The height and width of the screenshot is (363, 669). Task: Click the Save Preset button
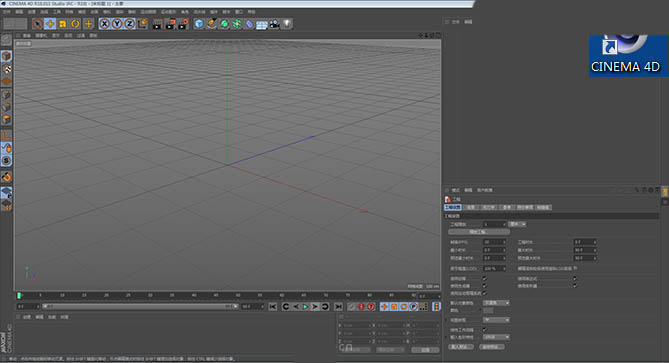[492, 347]
